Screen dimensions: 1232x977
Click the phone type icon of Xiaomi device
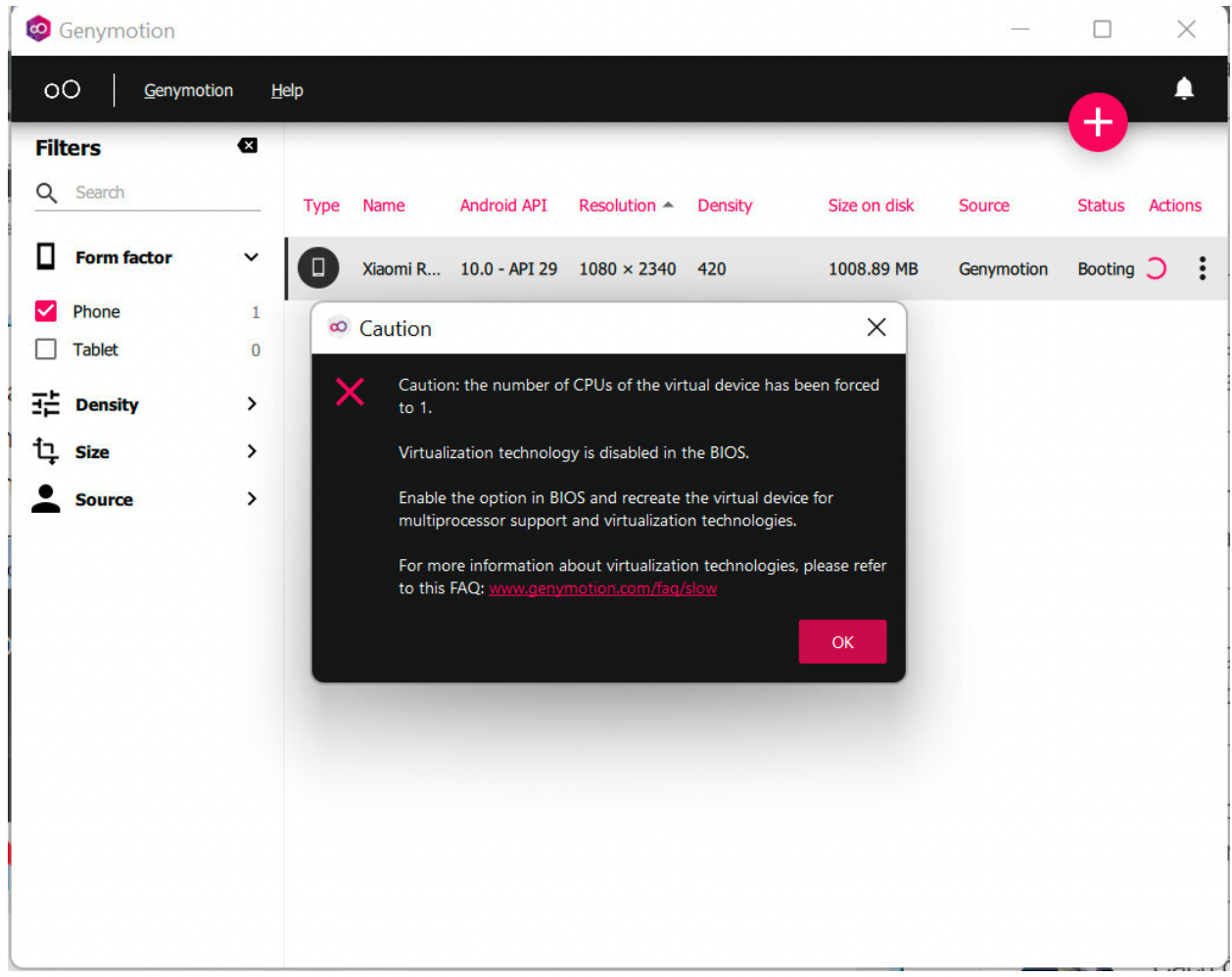(x=318, y=268)
